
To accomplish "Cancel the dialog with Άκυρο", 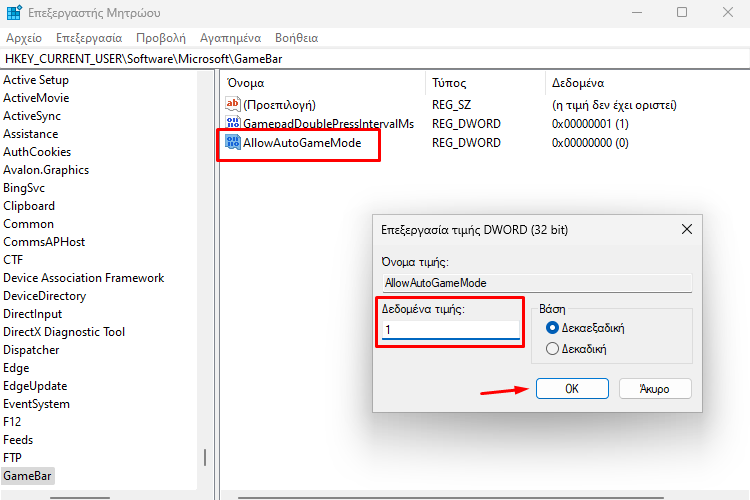I will (655, 389).
